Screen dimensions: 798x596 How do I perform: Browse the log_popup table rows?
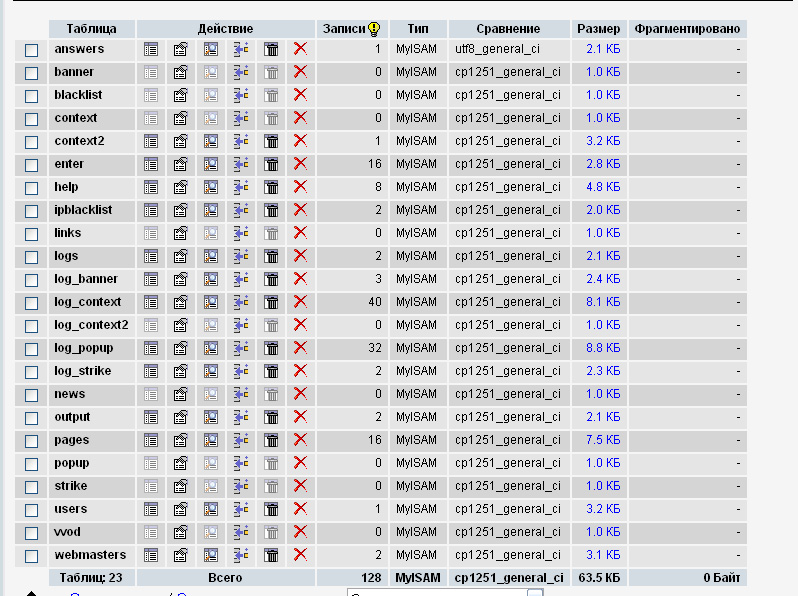point(151,348)
